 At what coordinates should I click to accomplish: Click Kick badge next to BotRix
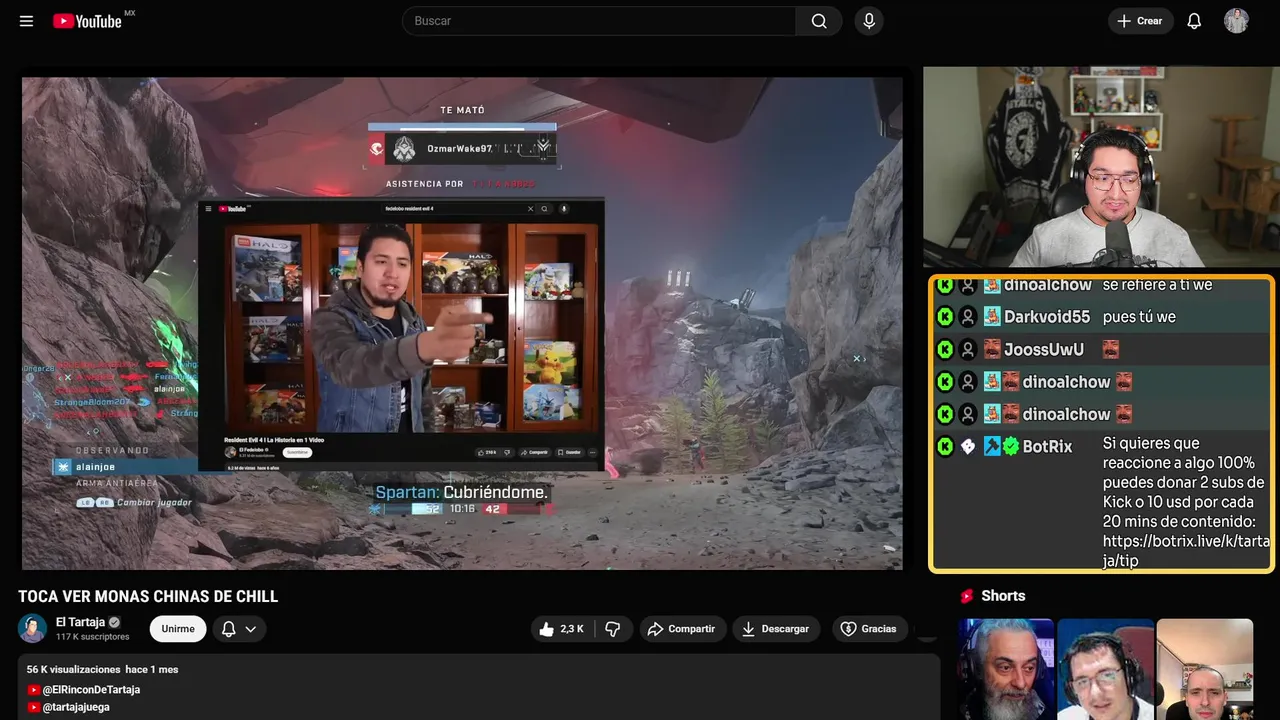pos(945,446)
